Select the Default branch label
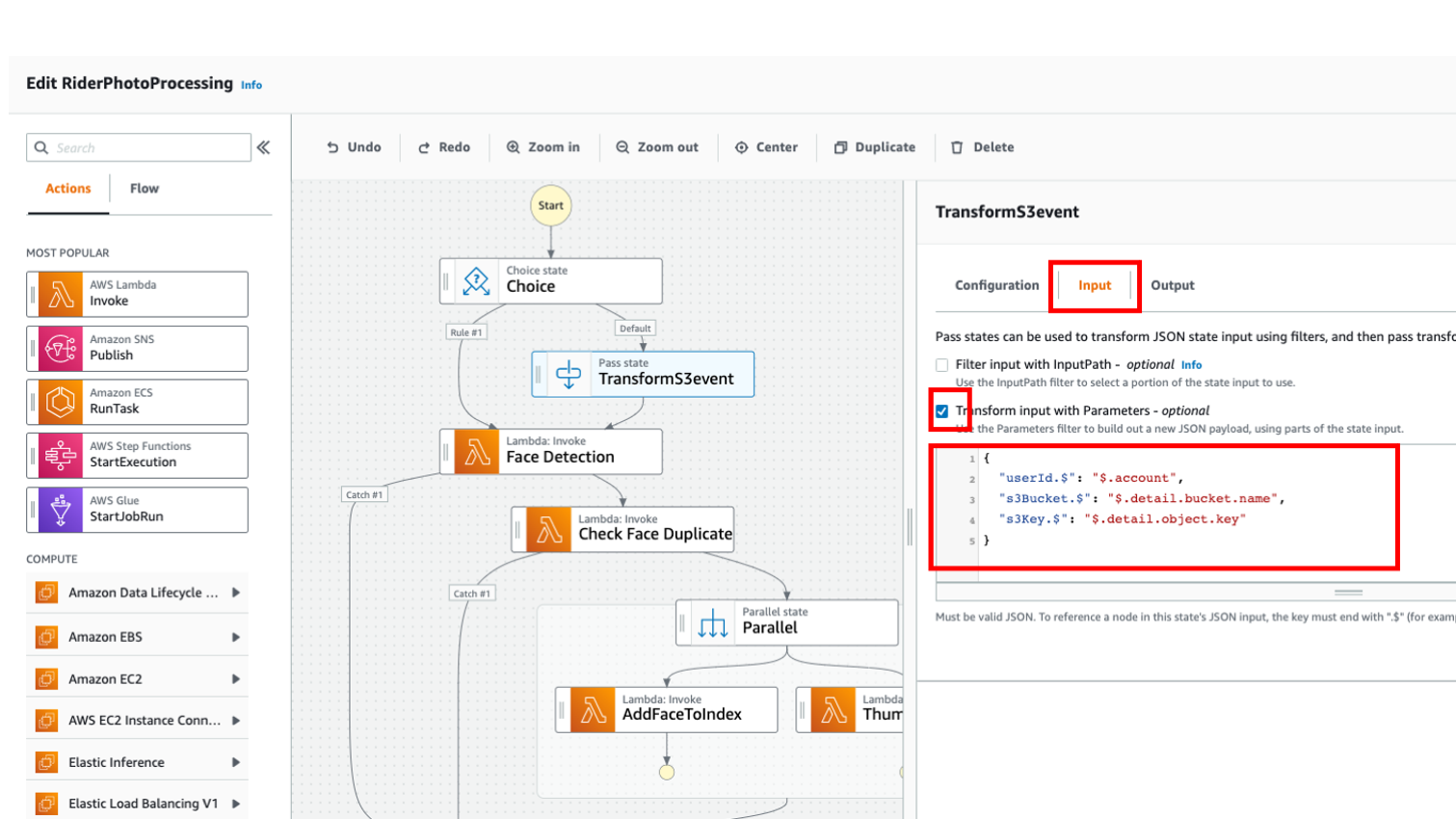The image size is (1456, 819). [635, 329]
